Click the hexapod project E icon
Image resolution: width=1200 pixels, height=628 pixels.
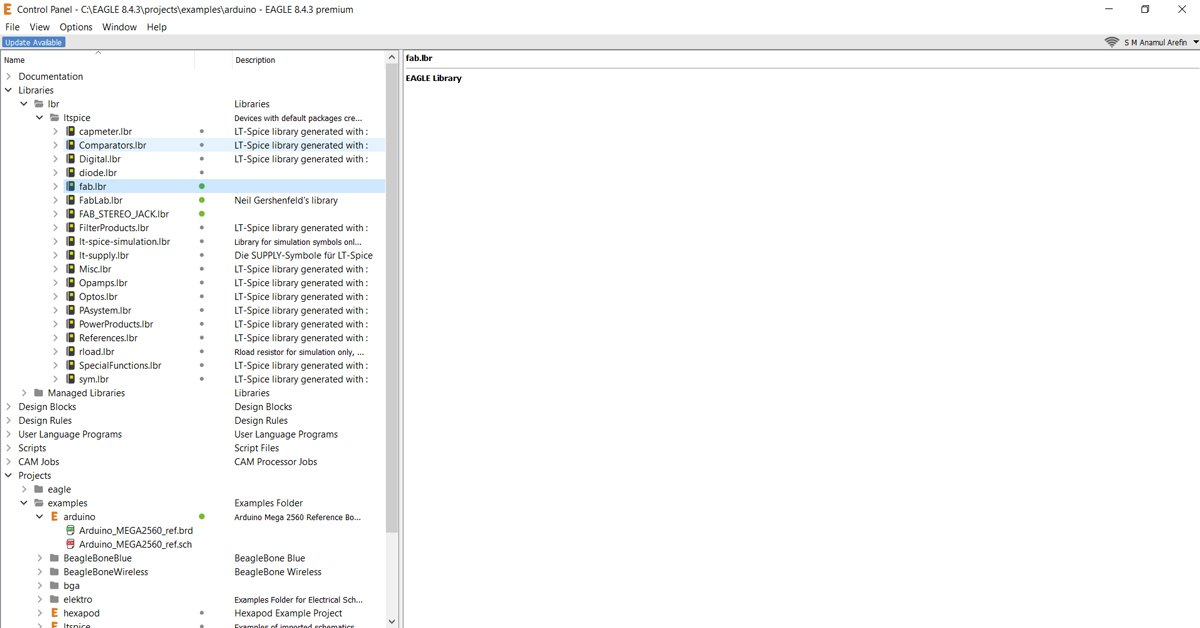click(x=54, y=613)
